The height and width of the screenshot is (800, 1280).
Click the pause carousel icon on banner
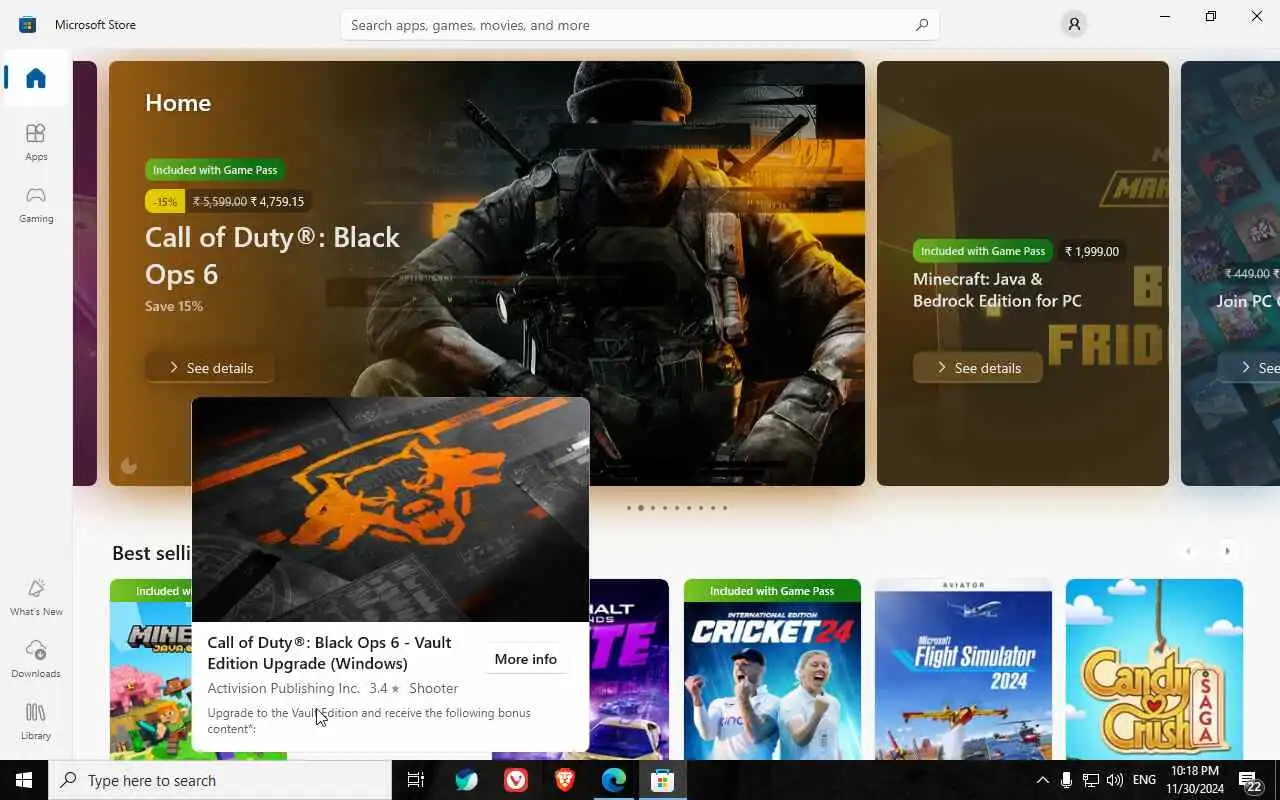[129, 465]
